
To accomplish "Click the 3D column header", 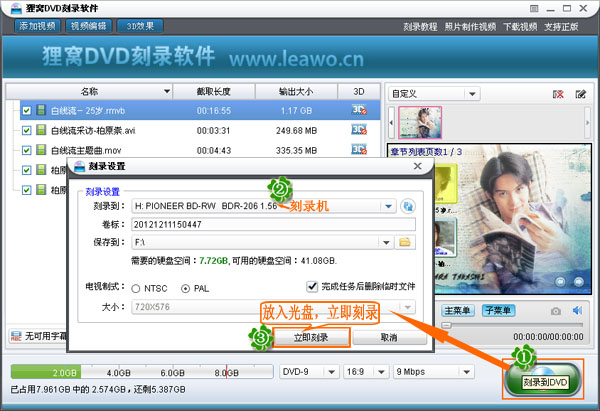I will [359, 91].
